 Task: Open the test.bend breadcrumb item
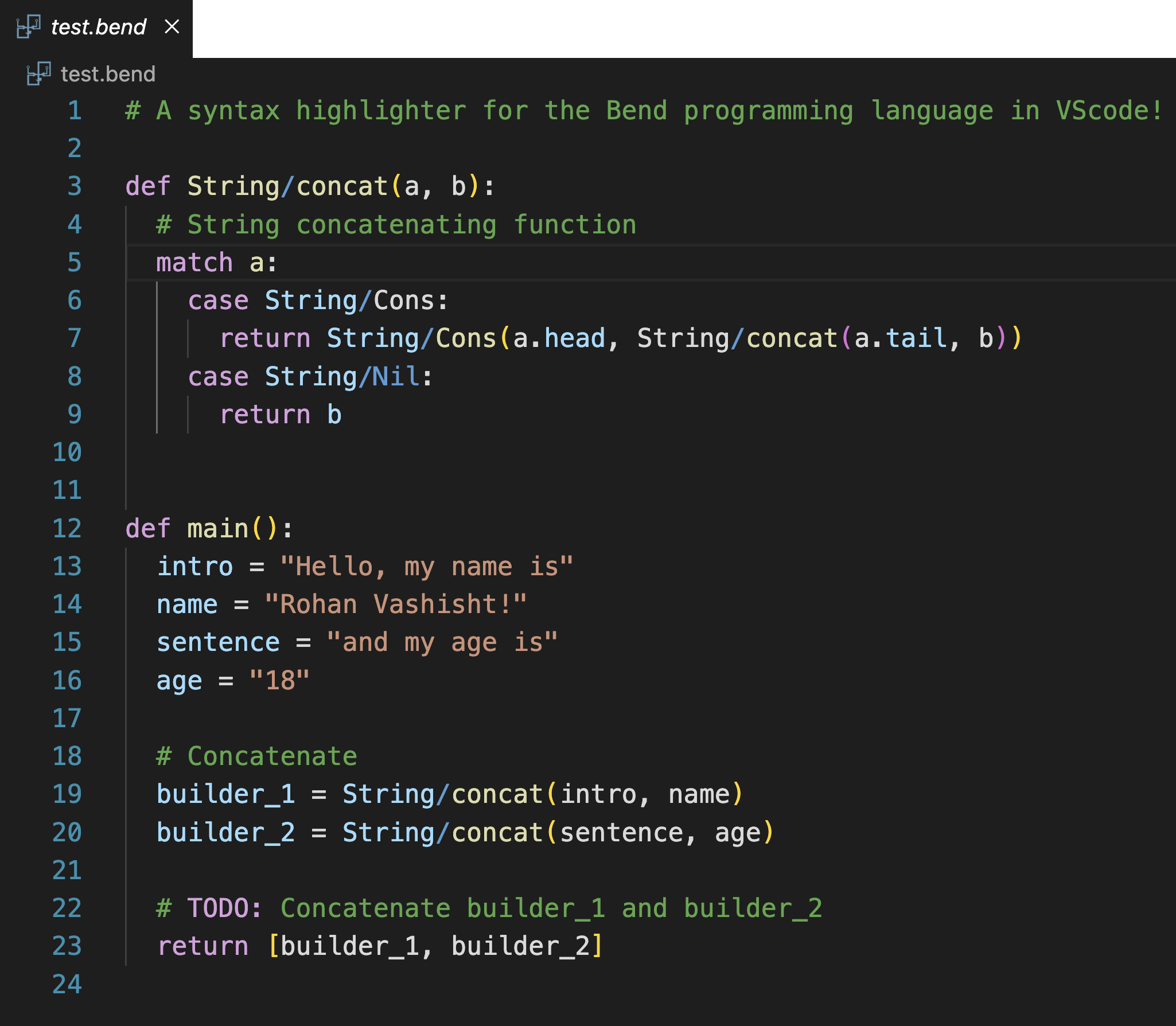108,74
